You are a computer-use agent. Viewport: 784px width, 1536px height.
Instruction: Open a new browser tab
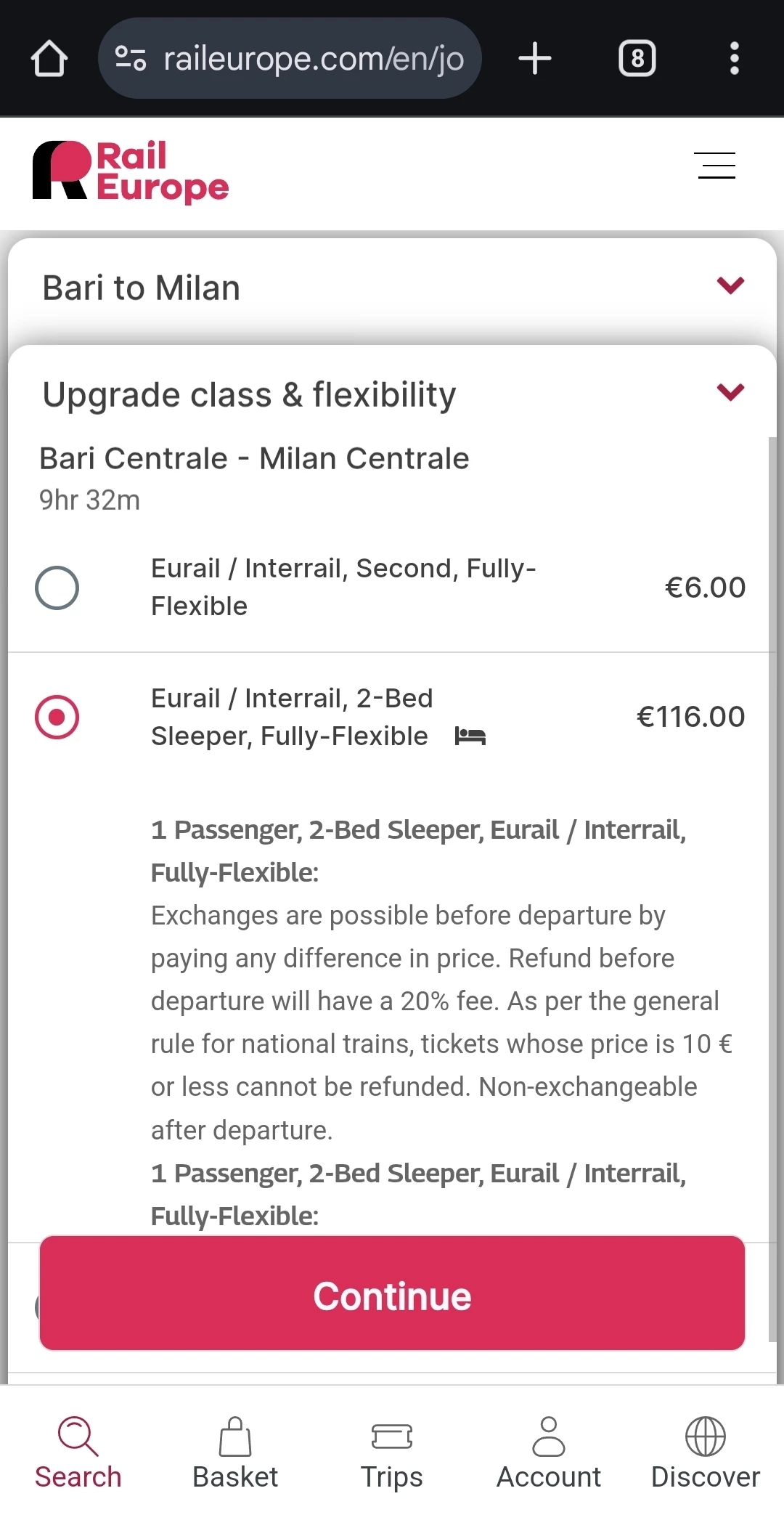pos(535,59)
